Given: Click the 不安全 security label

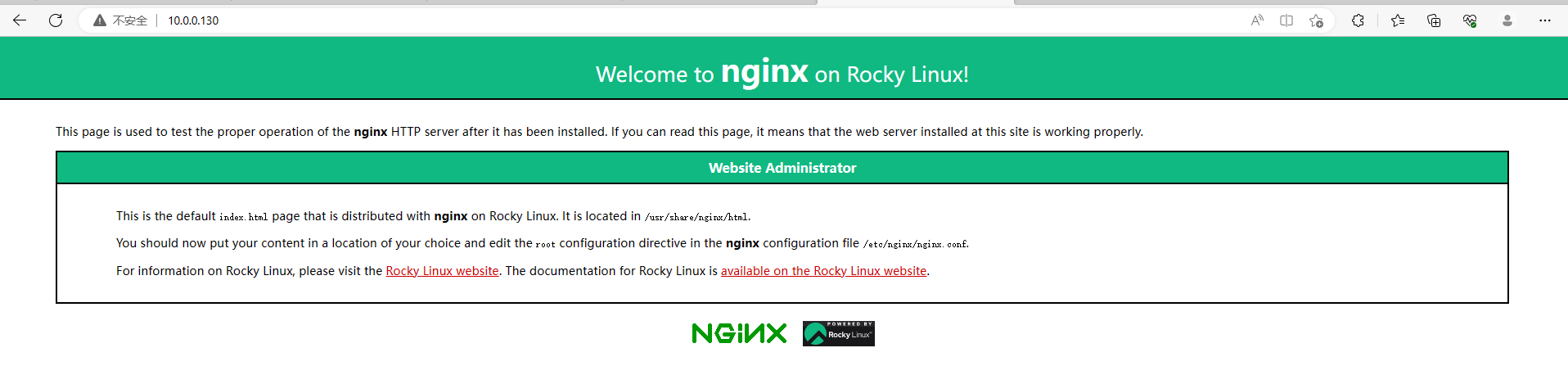Looking at the screenshot, I should (x=130, y=20).
